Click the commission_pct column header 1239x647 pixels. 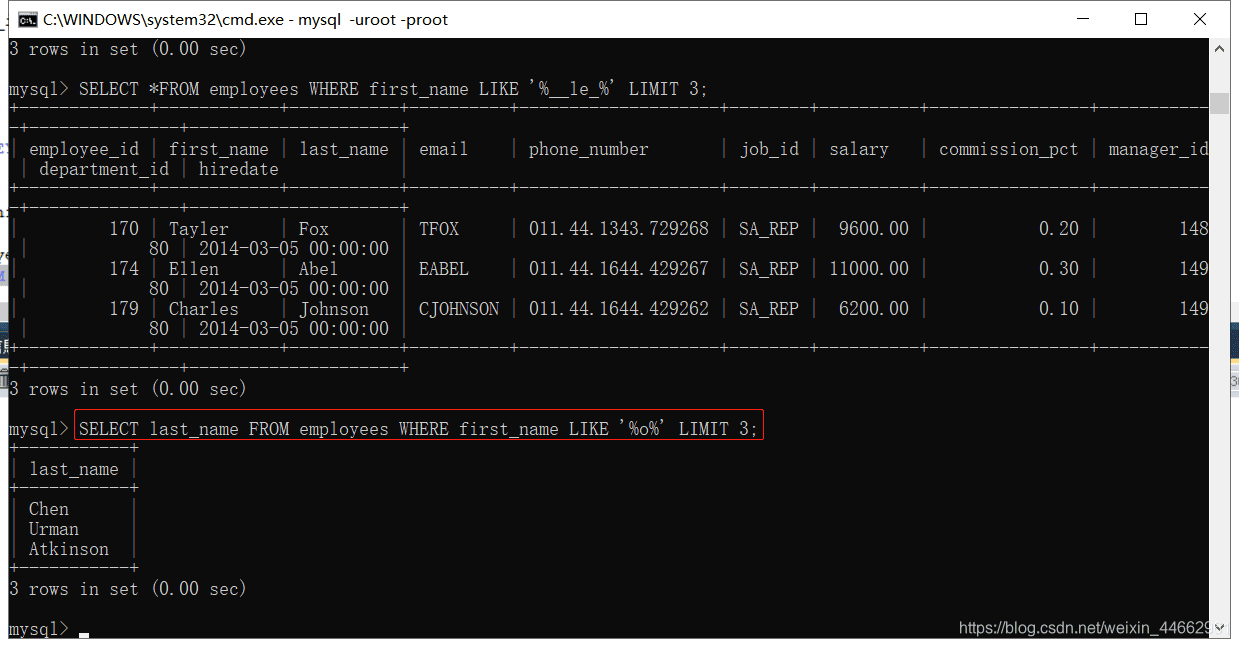click(1008, 149)
